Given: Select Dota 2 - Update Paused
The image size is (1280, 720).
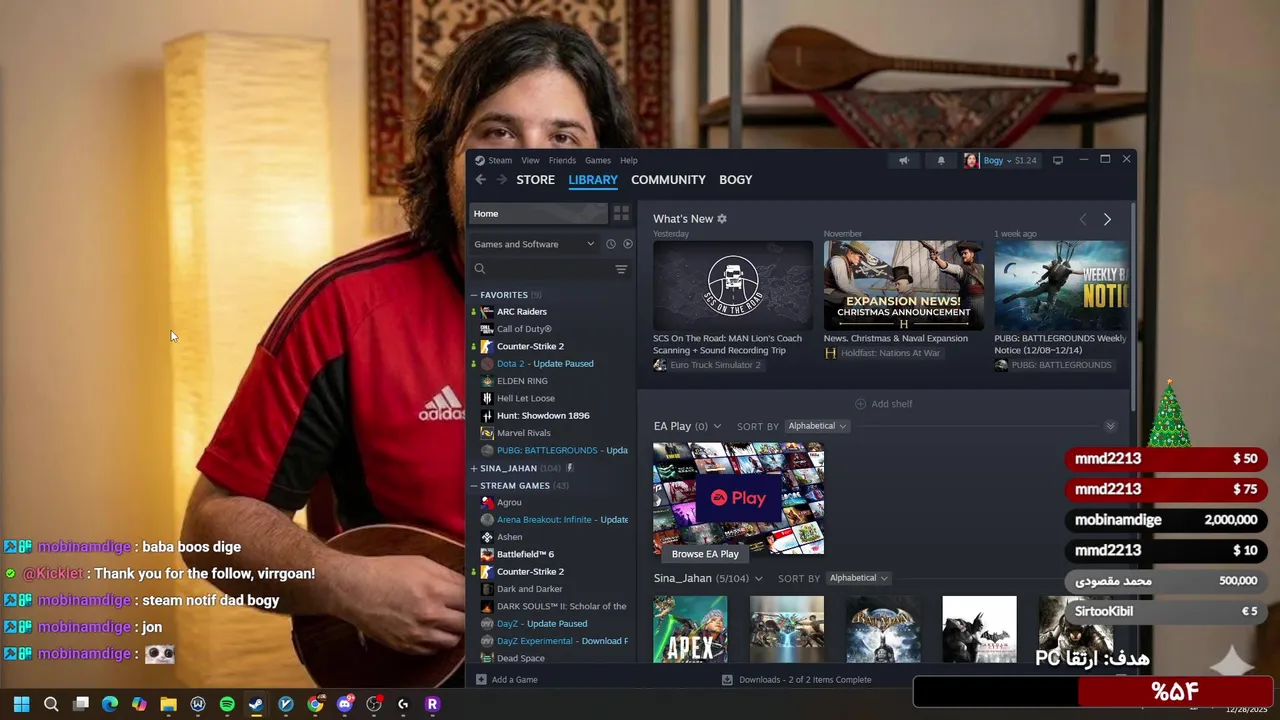Looking at the screenshot, I should [545, 364].
